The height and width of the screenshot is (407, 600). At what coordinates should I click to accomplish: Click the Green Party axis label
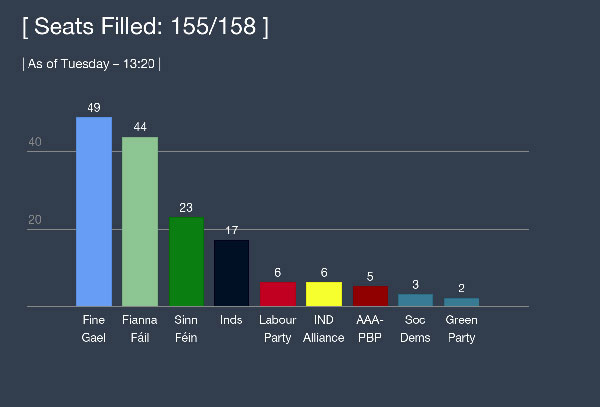pyautogui.click(x=461, y=329)
